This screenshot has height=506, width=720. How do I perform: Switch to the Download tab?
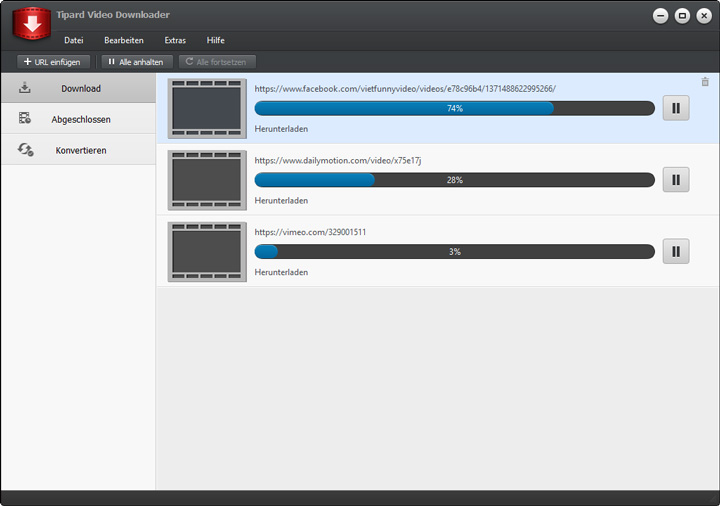[x=79, y=89]
